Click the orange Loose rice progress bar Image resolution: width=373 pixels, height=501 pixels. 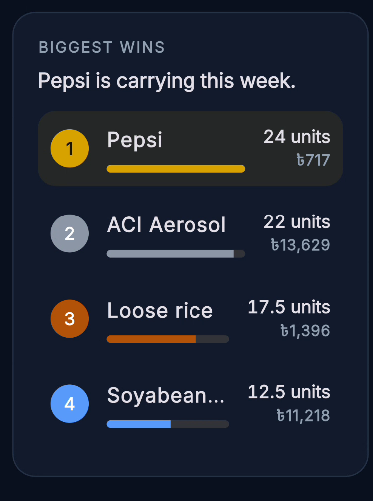pyautogui.click(x=168, y=339)
